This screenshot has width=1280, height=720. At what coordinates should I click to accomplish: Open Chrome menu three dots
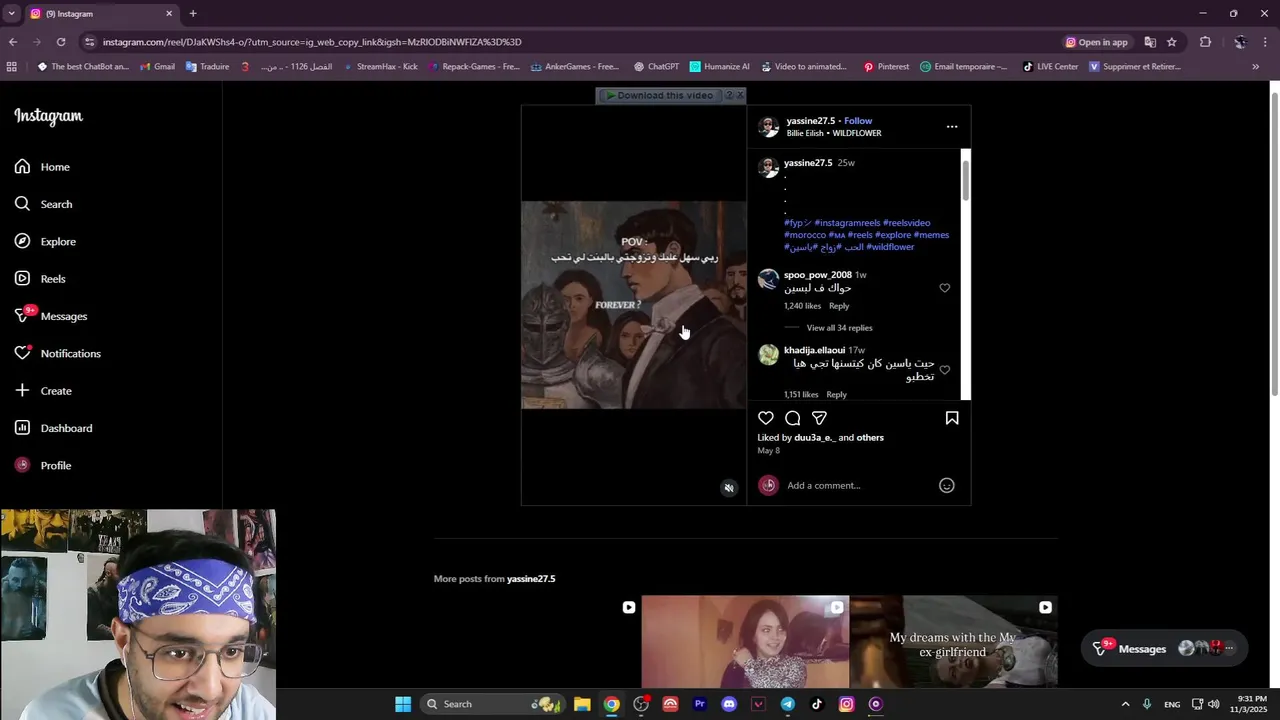[x=1266, y=42]
